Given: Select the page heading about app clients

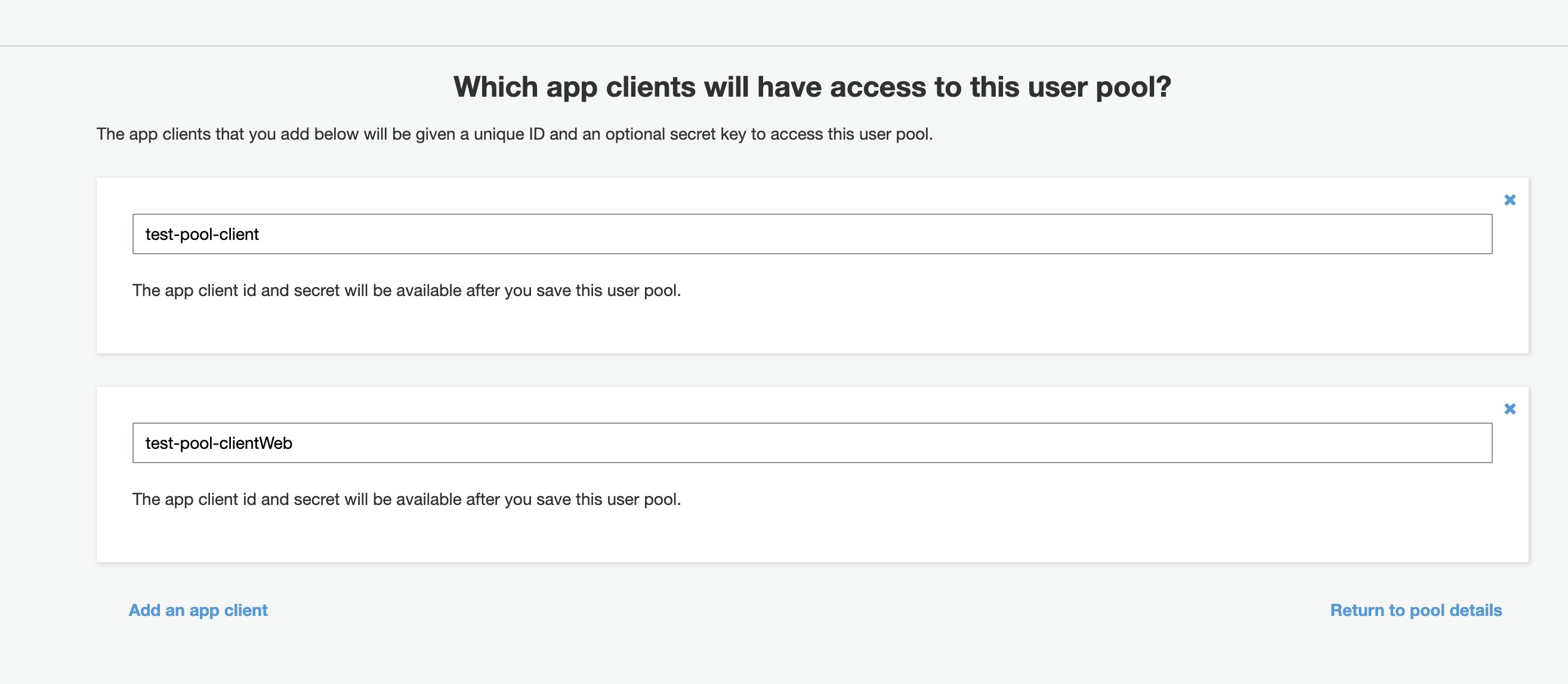Looking at the screenshot, I should pyautogui.click(x=812, y=87).
